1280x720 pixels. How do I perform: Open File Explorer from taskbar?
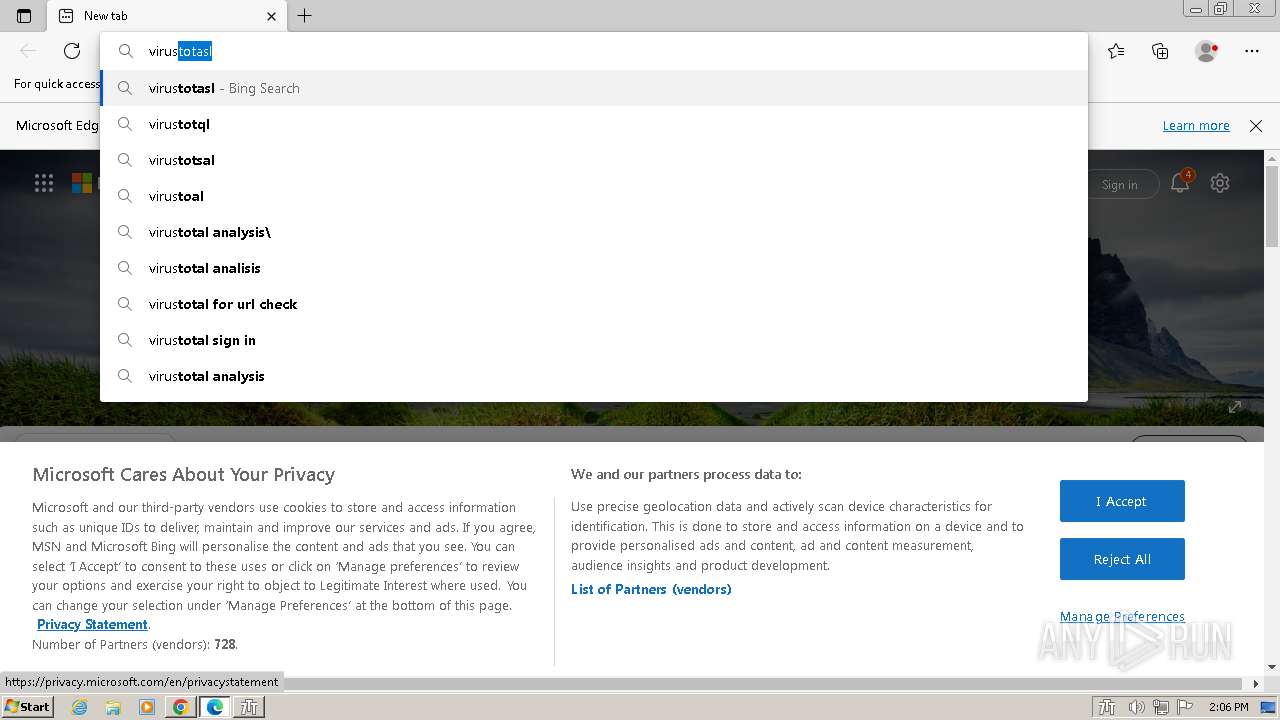[113, 707]
